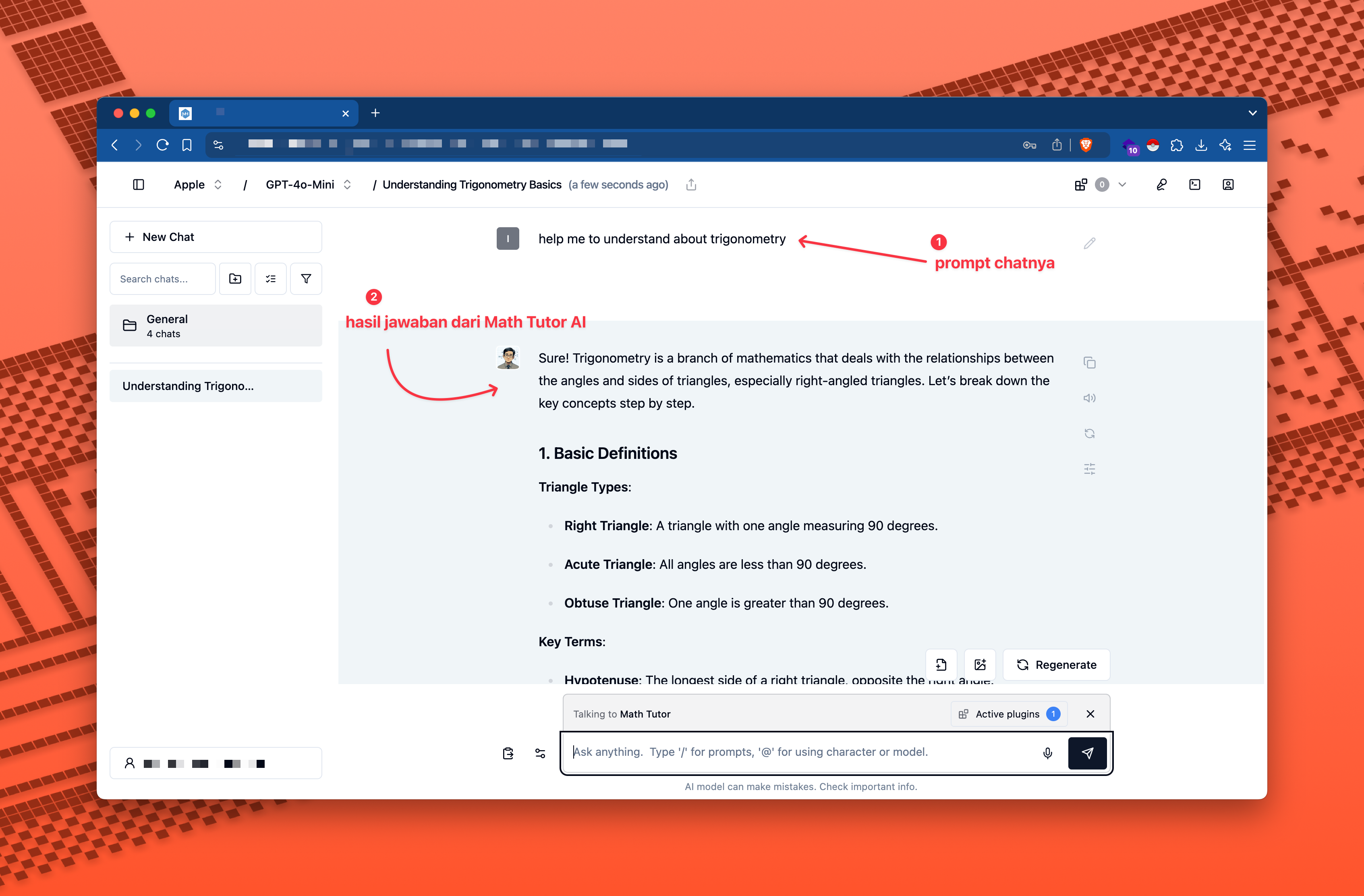Click the '1. Basic Definitions' heading
The height and width of the screenshot is (896, 1364).
tap(607, 453)
